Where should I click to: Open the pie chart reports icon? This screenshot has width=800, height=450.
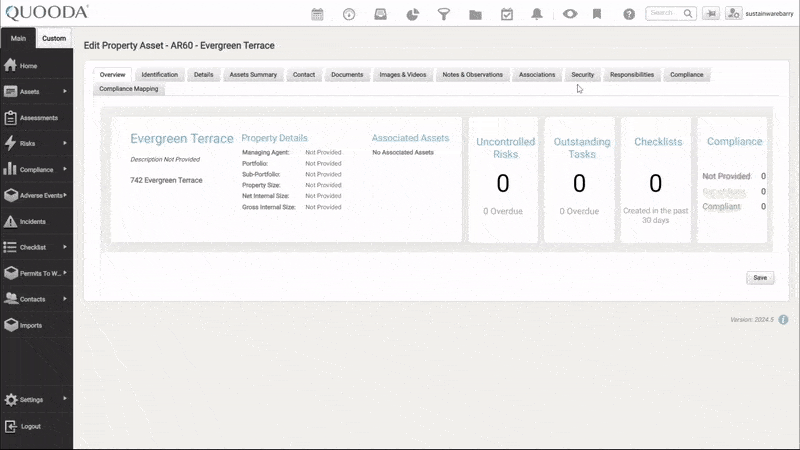click(x=412, y=14)
